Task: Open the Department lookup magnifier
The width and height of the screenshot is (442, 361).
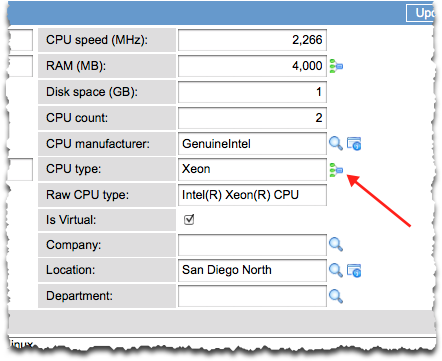Action: pos(336,296)
